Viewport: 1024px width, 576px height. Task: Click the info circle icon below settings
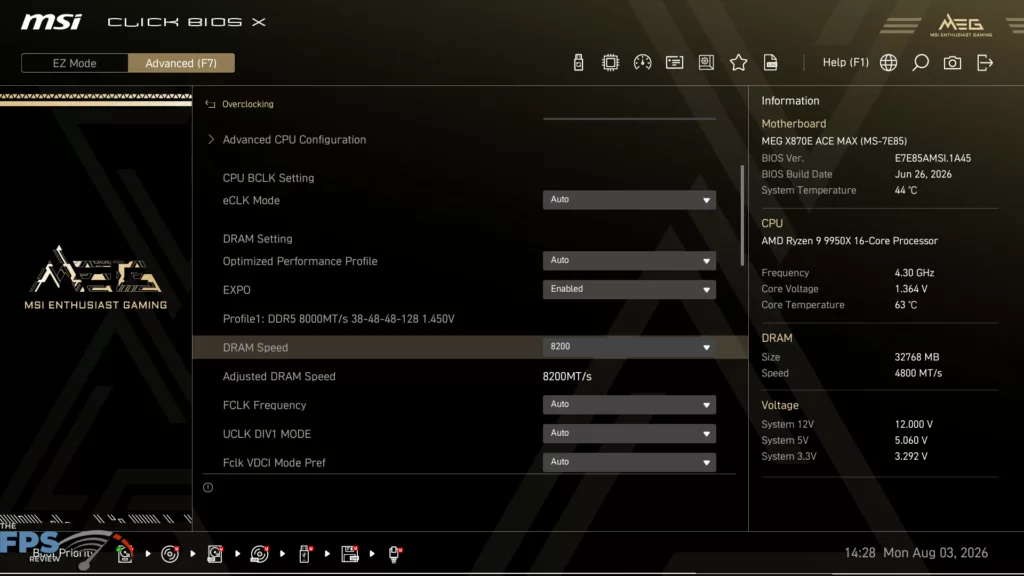tap(208, 487)
